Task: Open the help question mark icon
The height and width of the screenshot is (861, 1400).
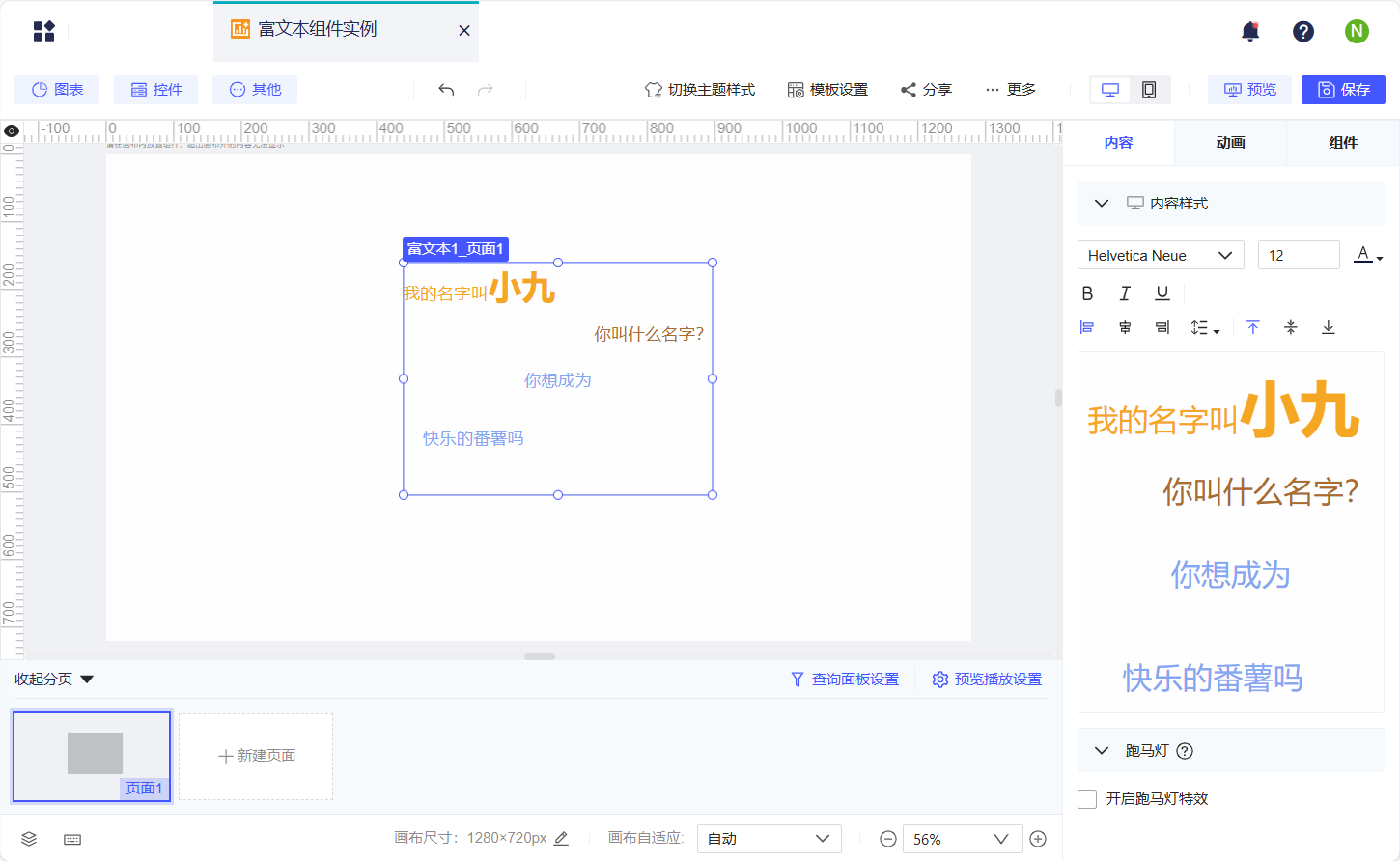Action: [1303, 32]
